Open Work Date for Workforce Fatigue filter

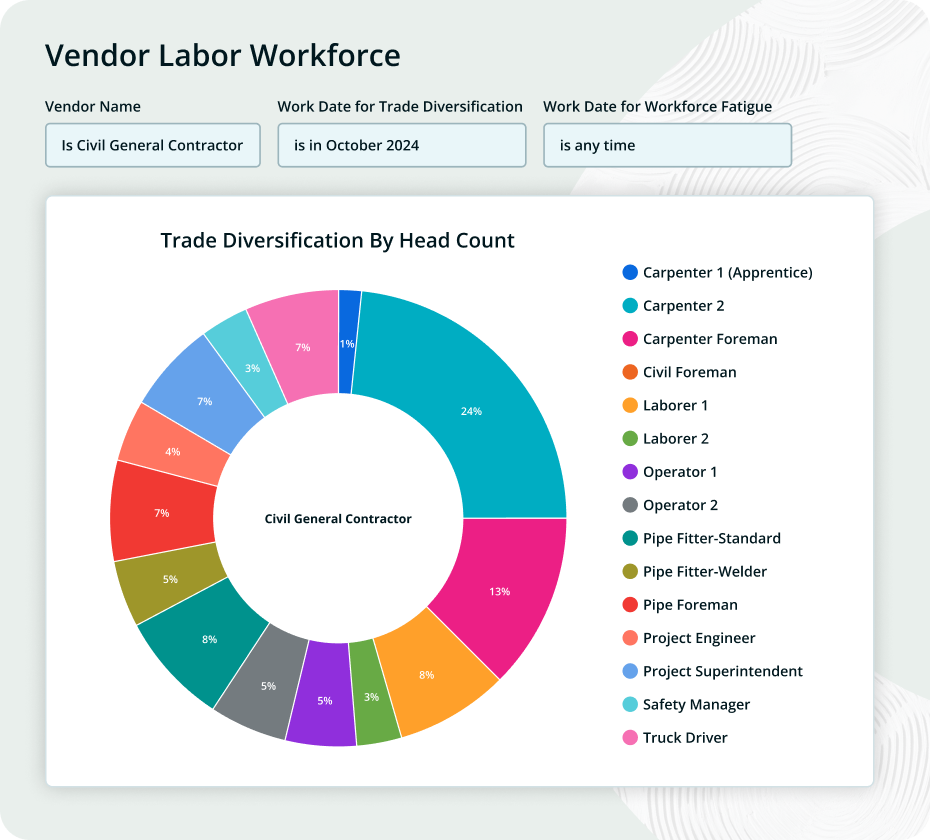tap(667, 145)
